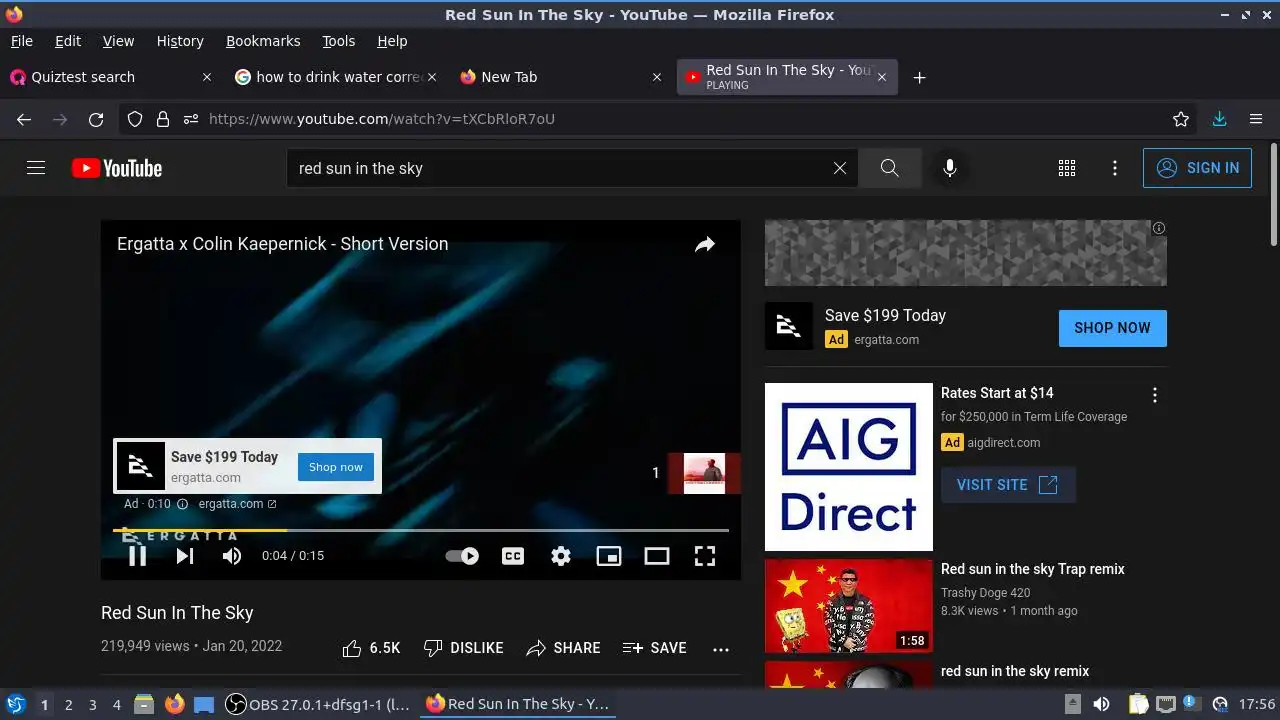Open the Help menu

[x=392, y=41]
